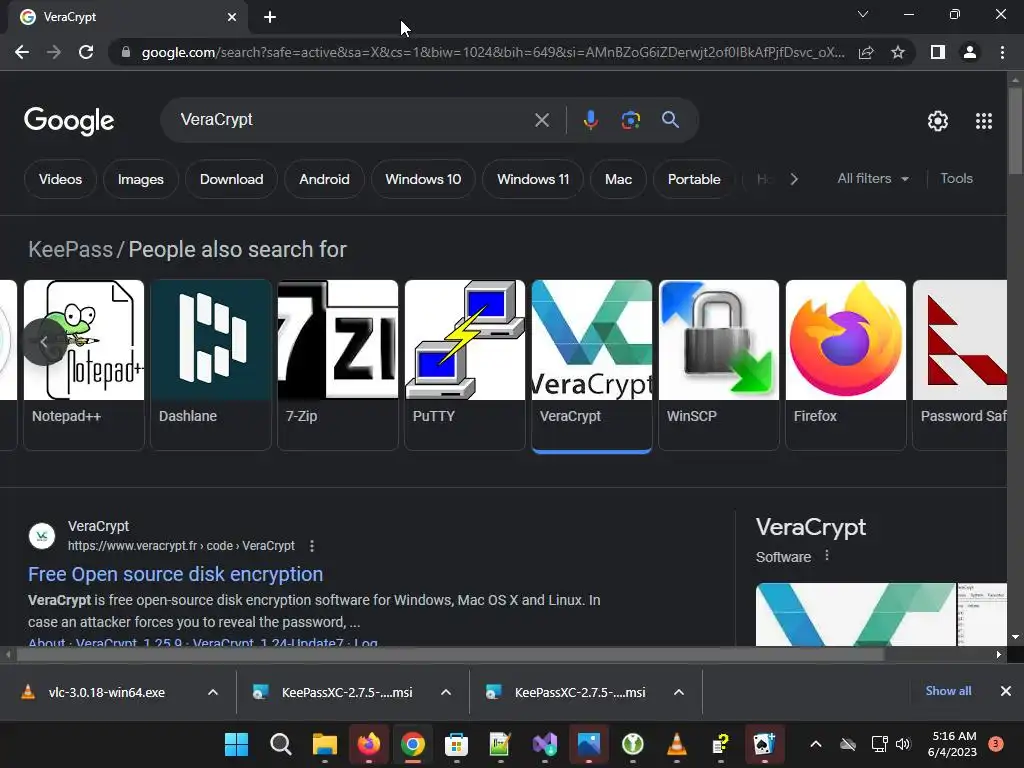Image resolution: width=1024 pixels, height=768 pixels.
Task: Open VLC media player from the taskbar
Action: tap(677, 744)
